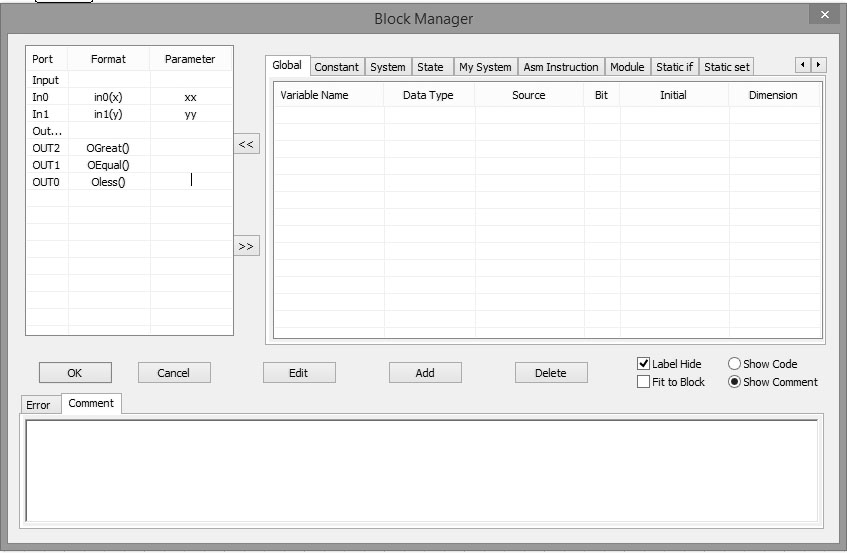847x553 pixels.
Task: Click the Oless() format cell
Action: pos(109,182)
